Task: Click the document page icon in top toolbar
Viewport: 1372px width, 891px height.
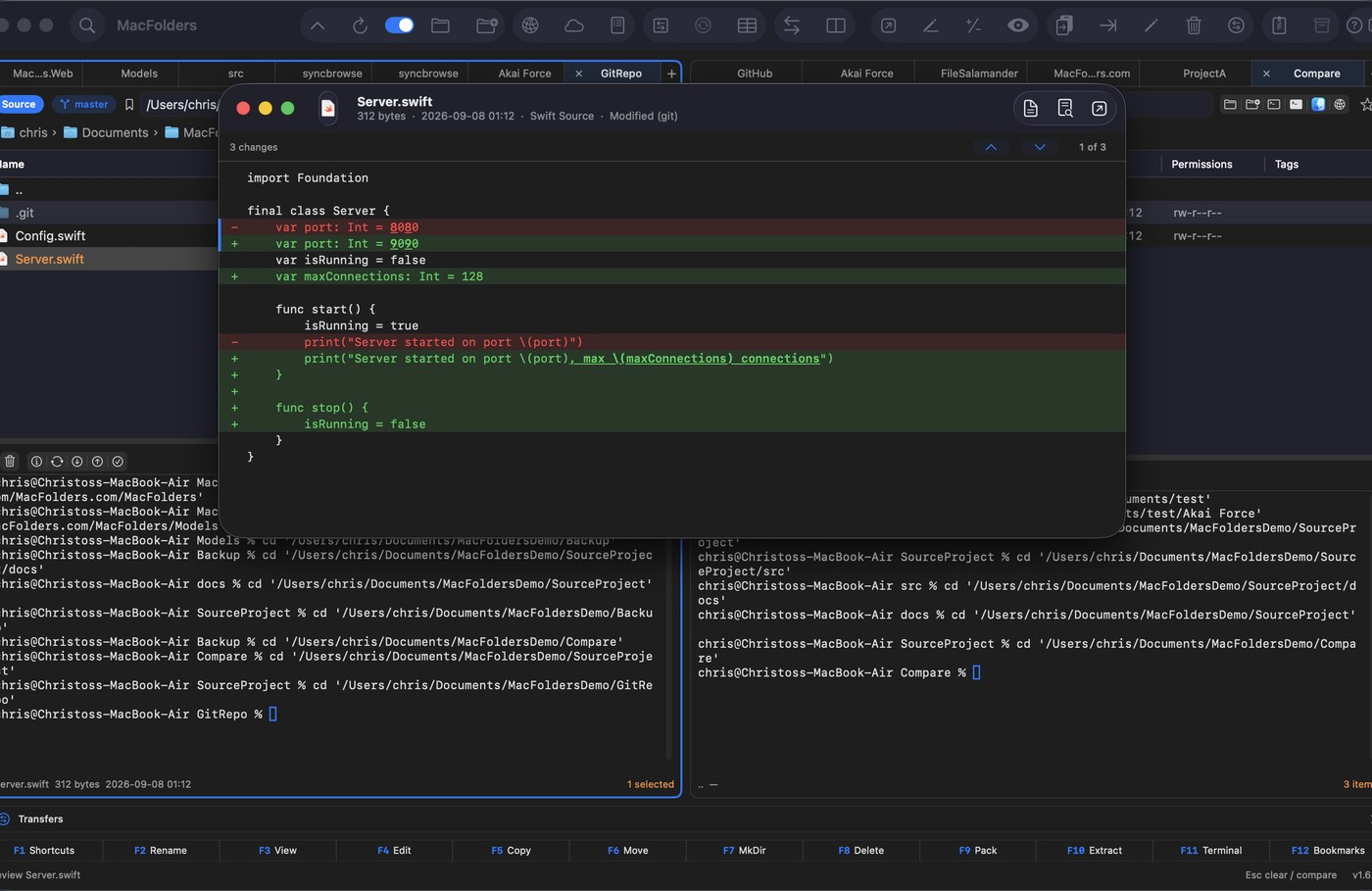Action: pos(617,25)
